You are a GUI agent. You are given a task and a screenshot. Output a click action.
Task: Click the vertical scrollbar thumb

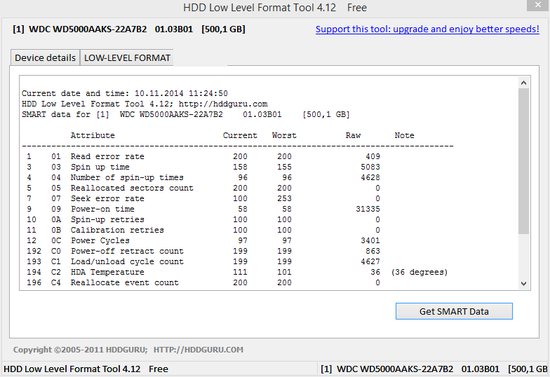(x=524, y=161)
